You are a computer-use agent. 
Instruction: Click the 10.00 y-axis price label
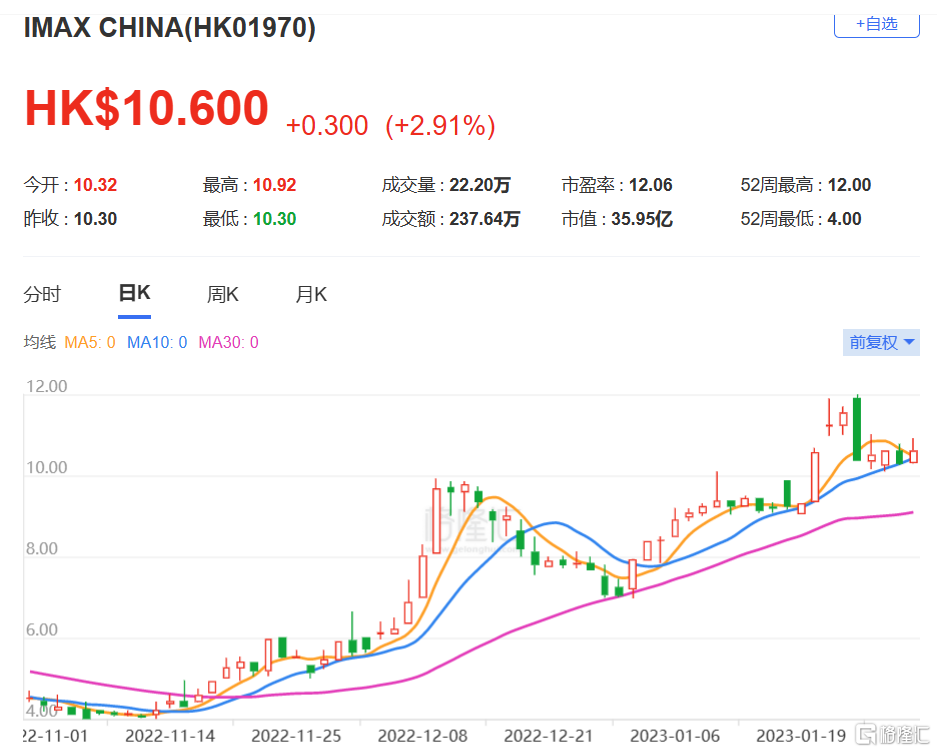[47, 467]
